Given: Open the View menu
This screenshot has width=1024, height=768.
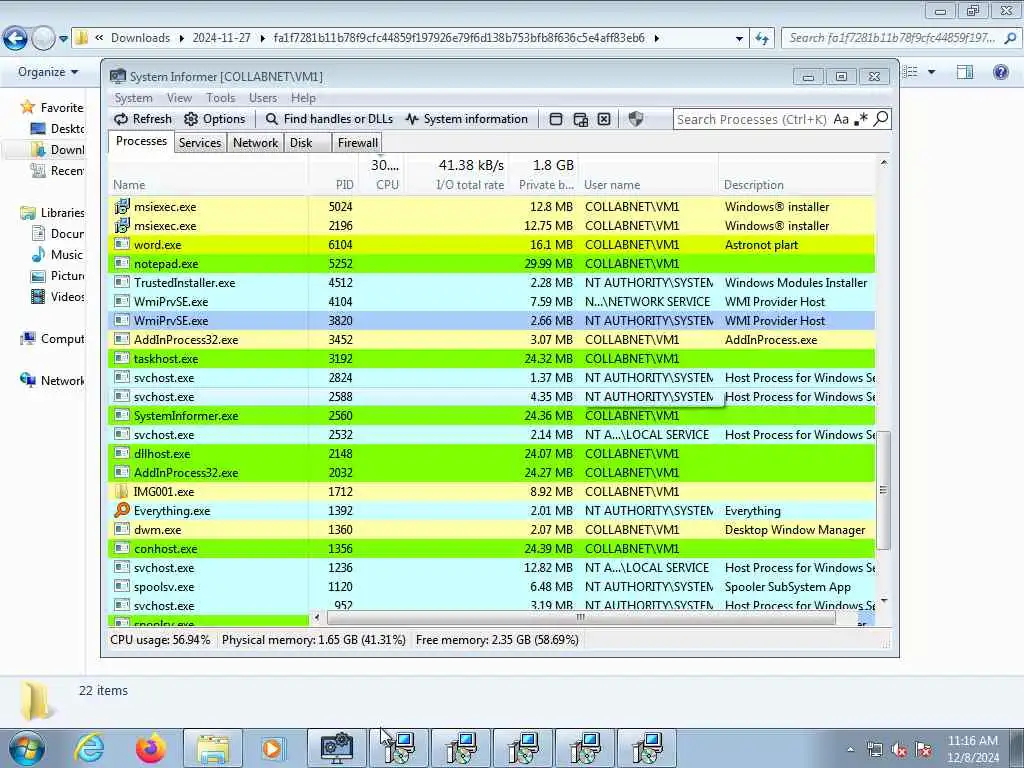Looking at the screenshot, I should click(x=179, y=98).
